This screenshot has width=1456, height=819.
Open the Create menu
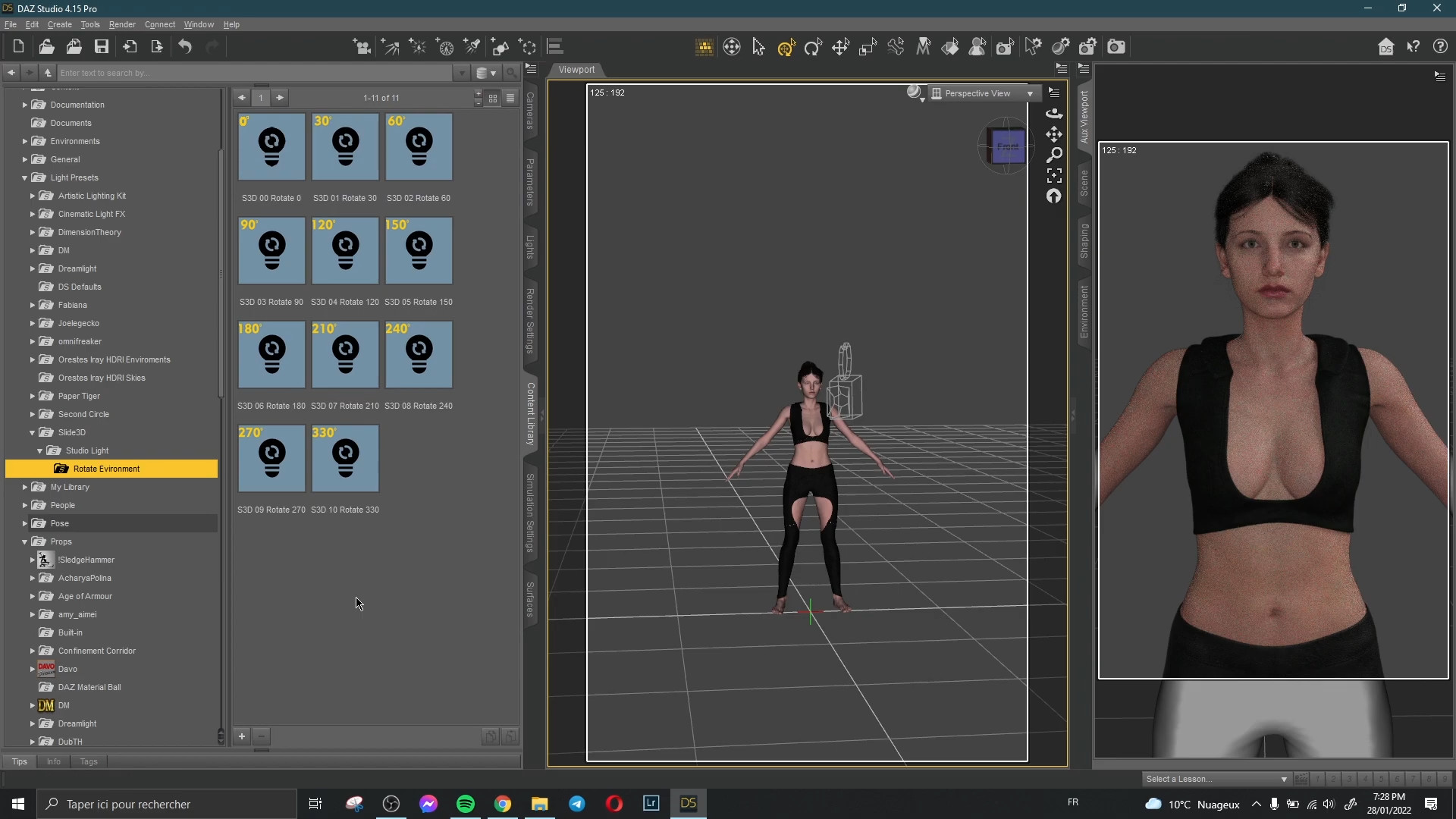click(60, 24)
